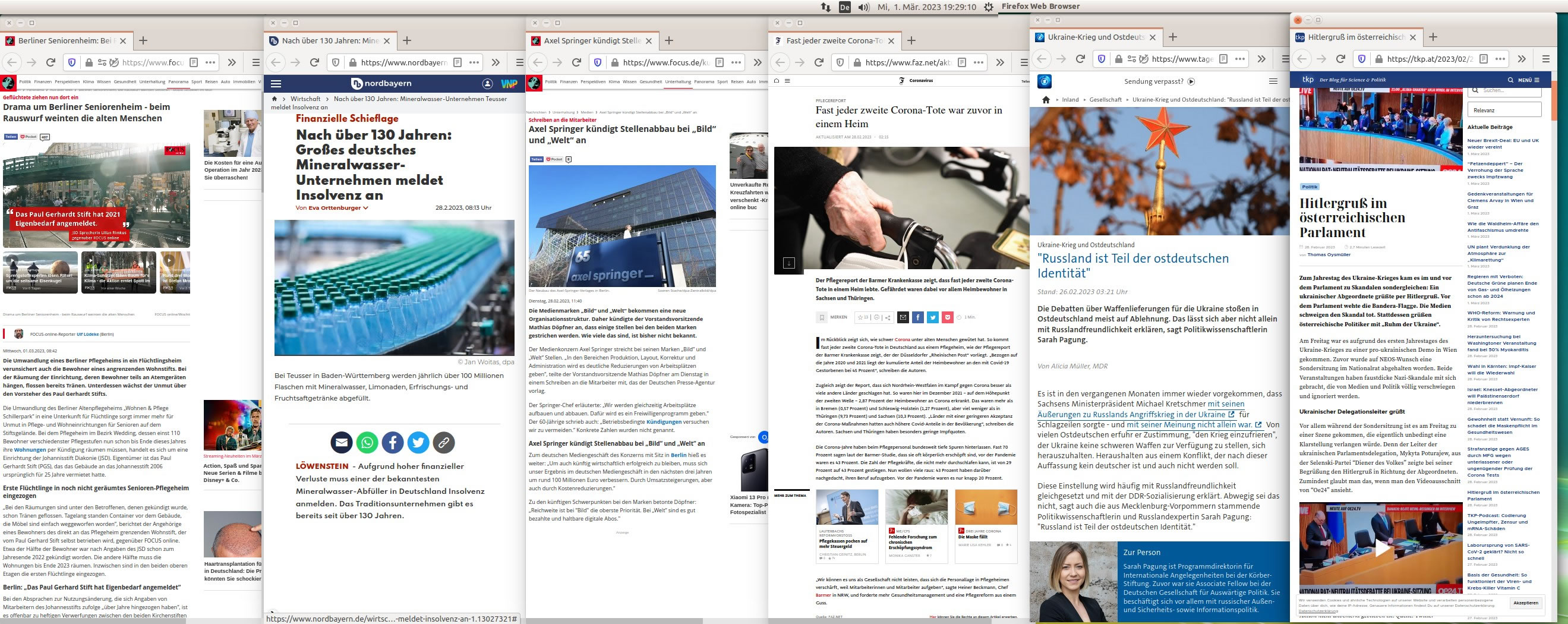Click tagesschau breadcrumb home icon
The image size is (1568, 624).
[1046, 99]
